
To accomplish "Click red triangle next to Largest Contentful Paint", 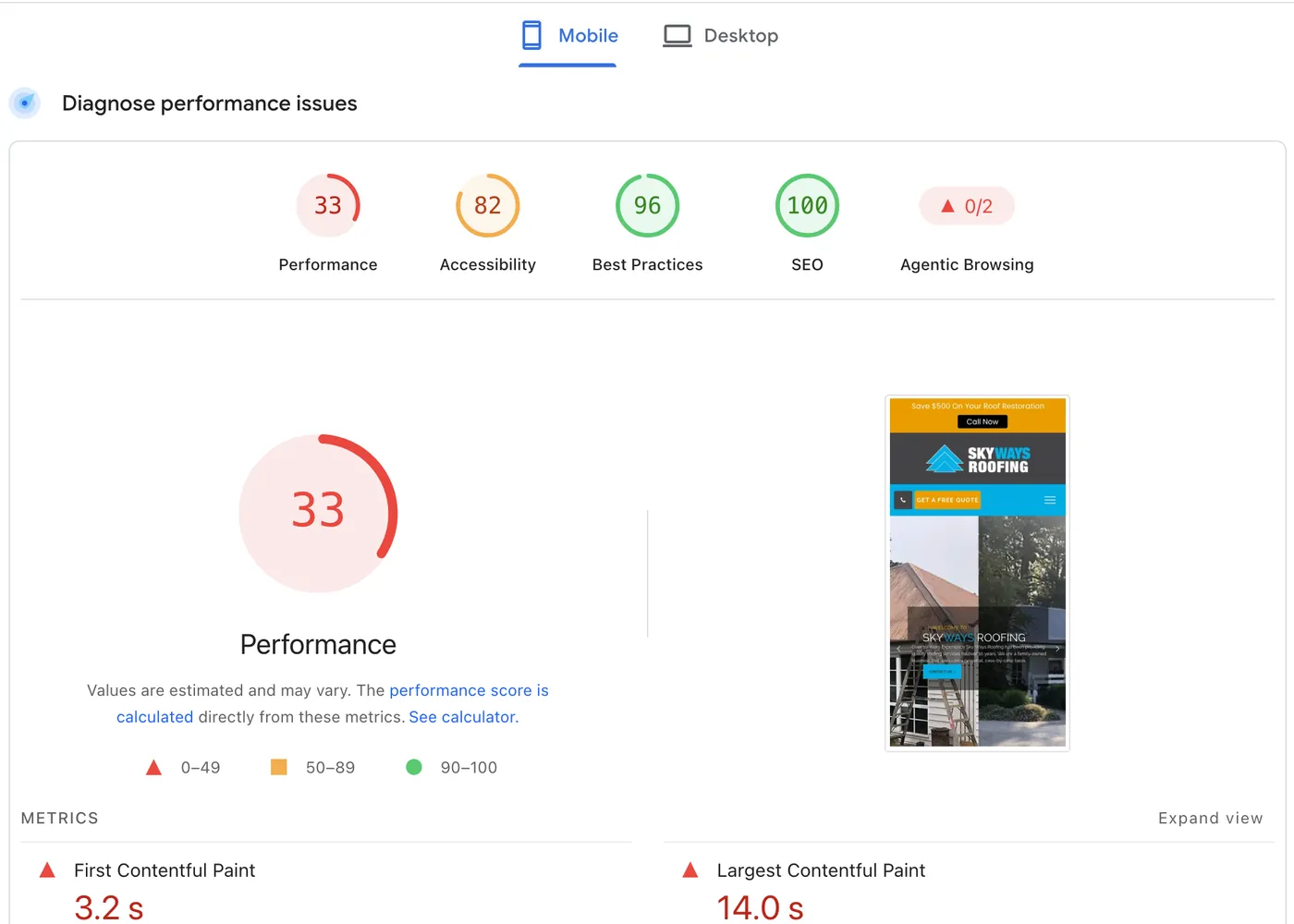I will click(690, 870).
